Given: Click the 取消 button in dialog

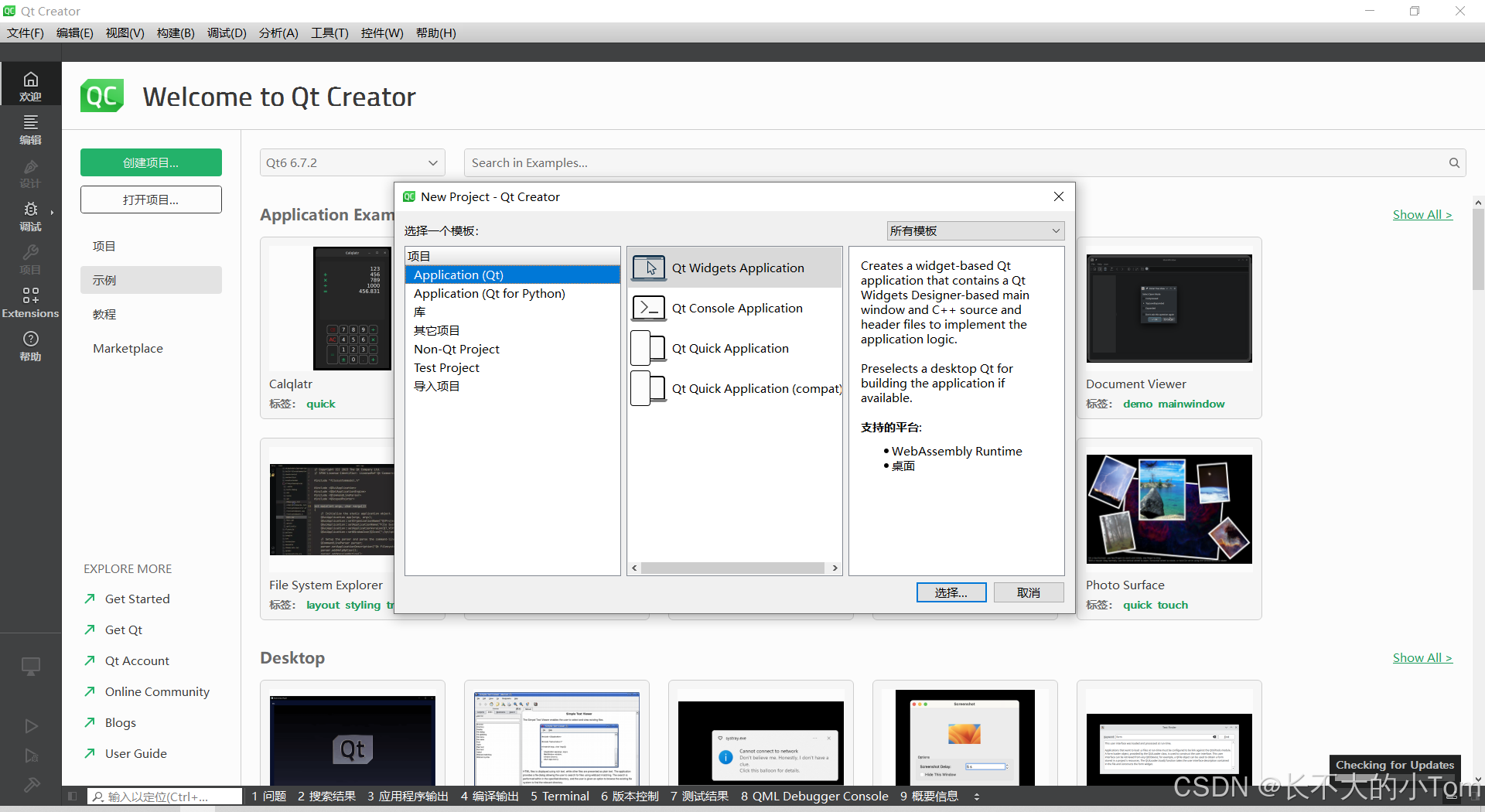Looking at the screenshot, I should coord(1029,592).
